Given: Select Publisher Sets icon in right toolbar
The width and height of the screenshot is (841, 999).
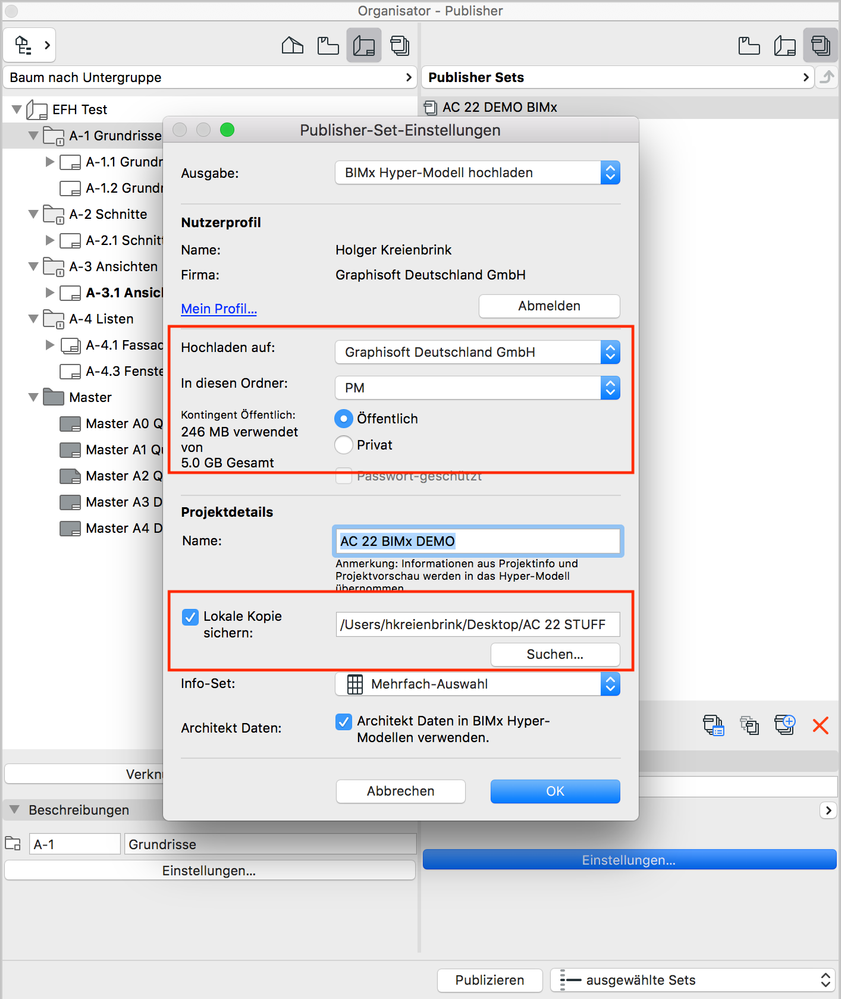Looking at the screenshot, I should [x=817, y=45].
